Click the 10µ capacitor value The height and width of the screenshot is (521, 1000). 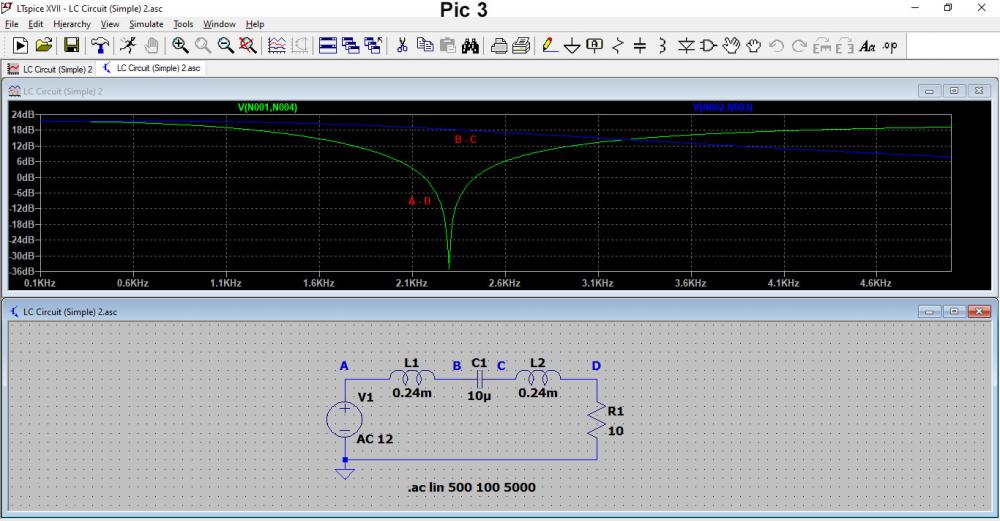pos(479,396)
